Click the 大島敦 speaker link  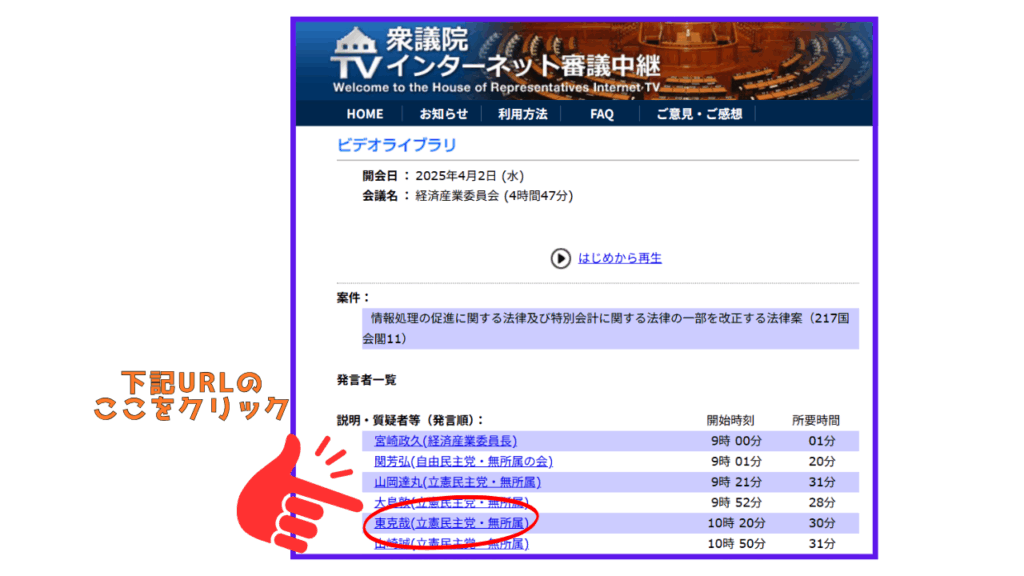[451, 502]
